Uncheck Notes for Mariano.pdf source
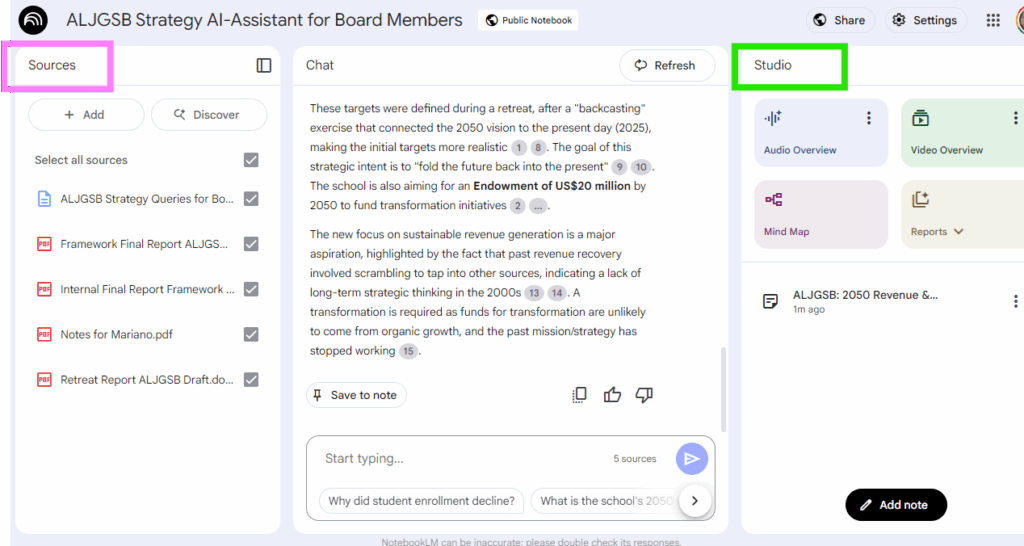This screenshot has width=1024, height=546. point(251,334)
